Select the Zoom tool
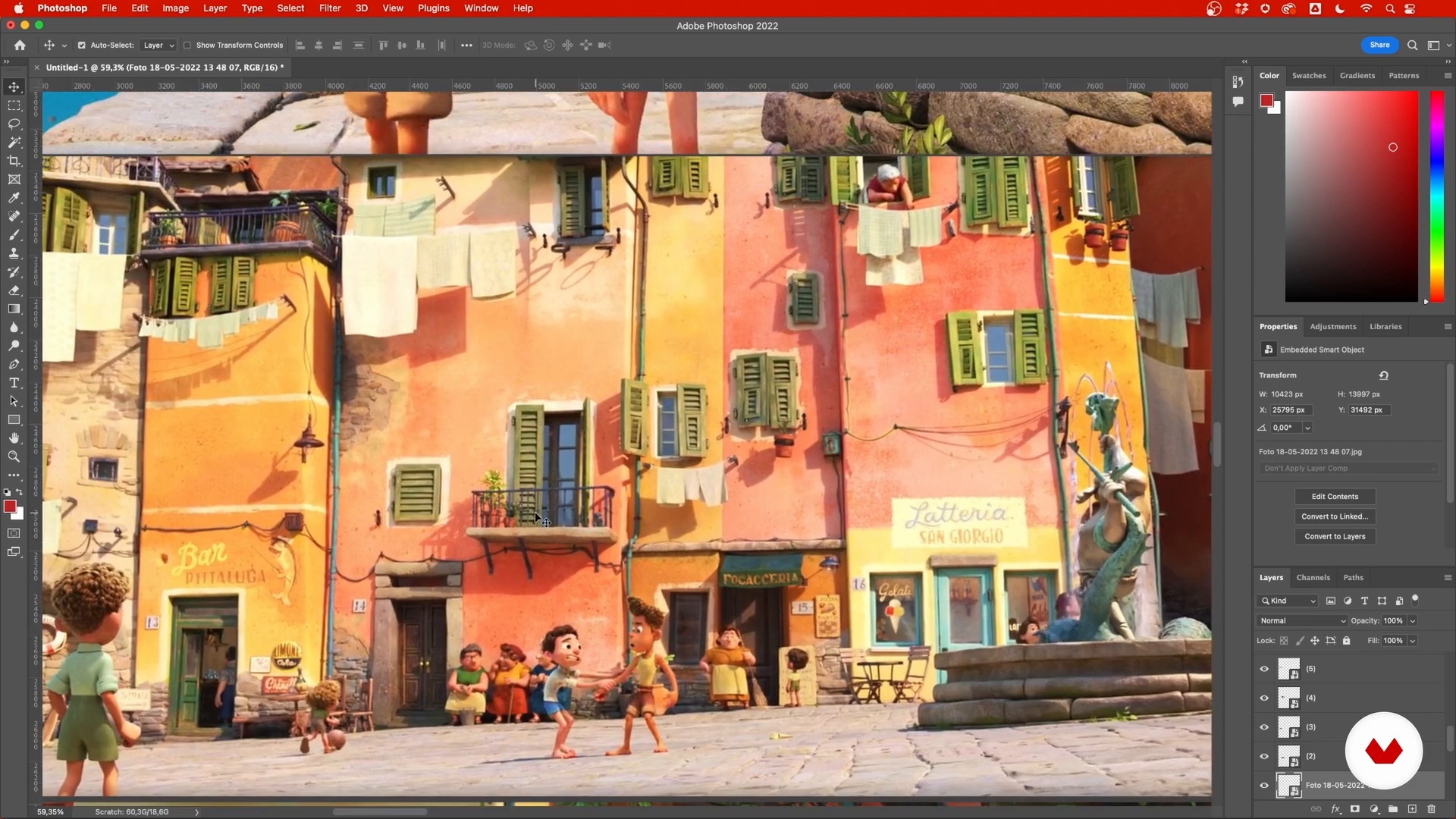This screenshot has height=819, width=1456. tap(14, 457)
